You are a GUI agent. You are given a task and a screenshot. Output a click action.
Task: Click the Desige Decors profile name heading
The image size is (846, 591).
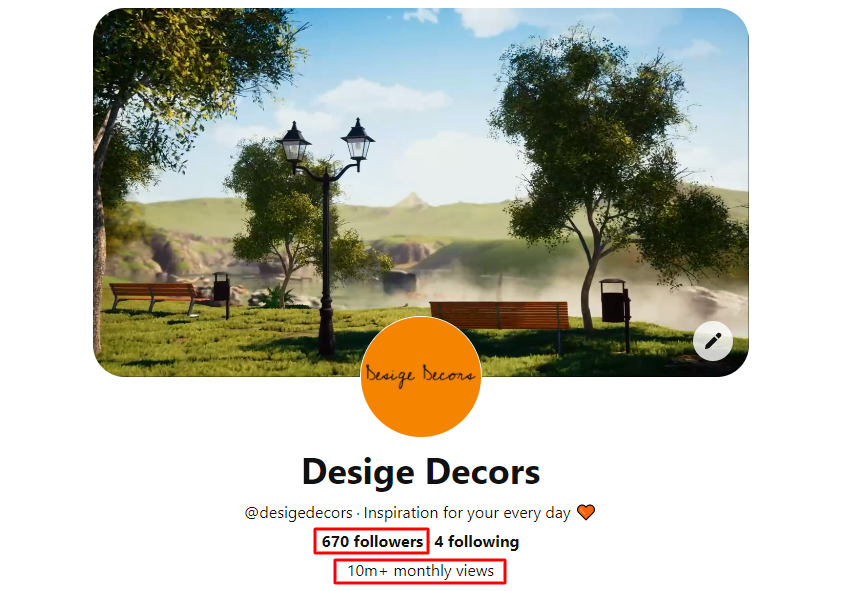421,472
